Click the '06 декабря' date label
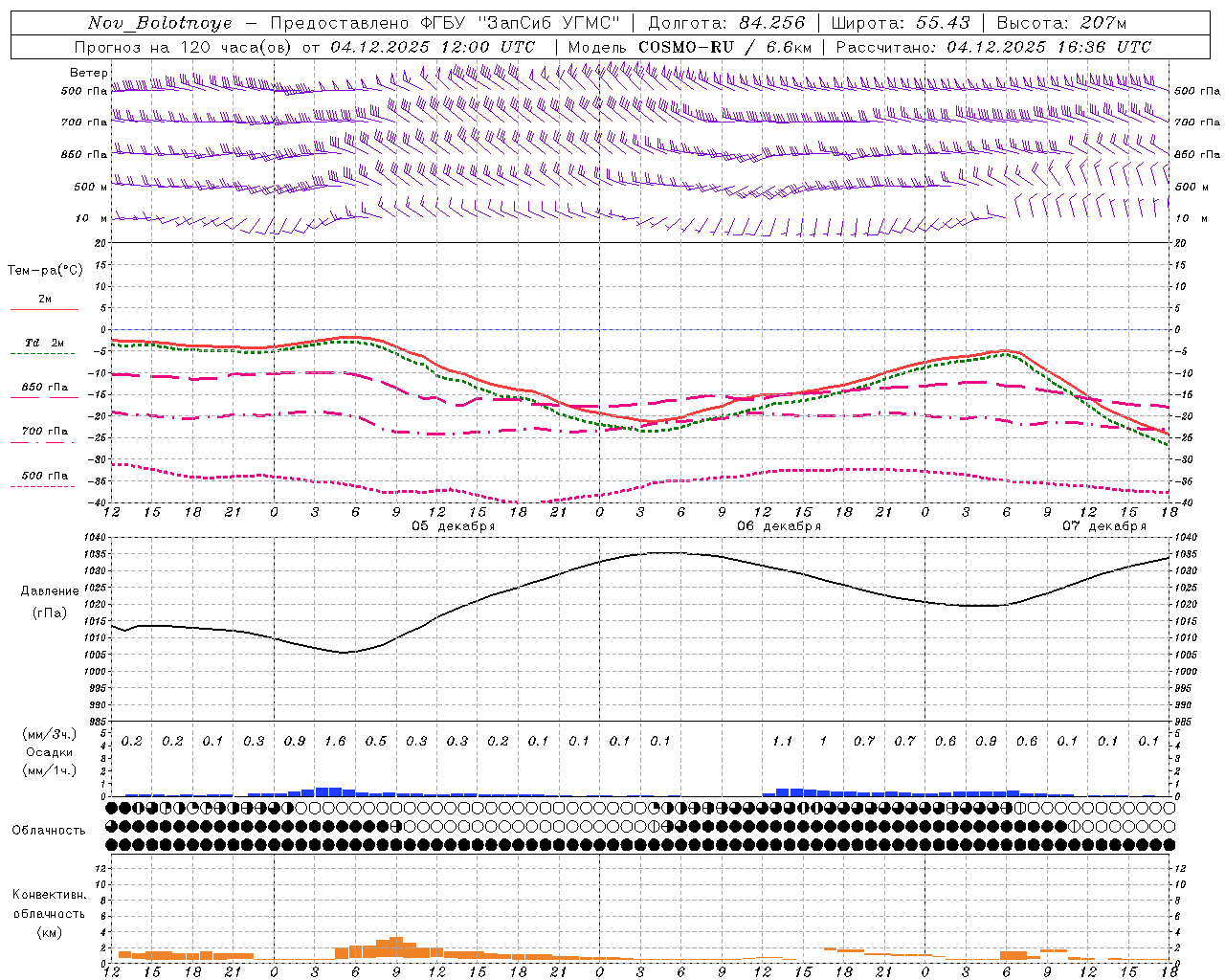Viewport: 1225px width, 980px height. (x=779, y=526)
